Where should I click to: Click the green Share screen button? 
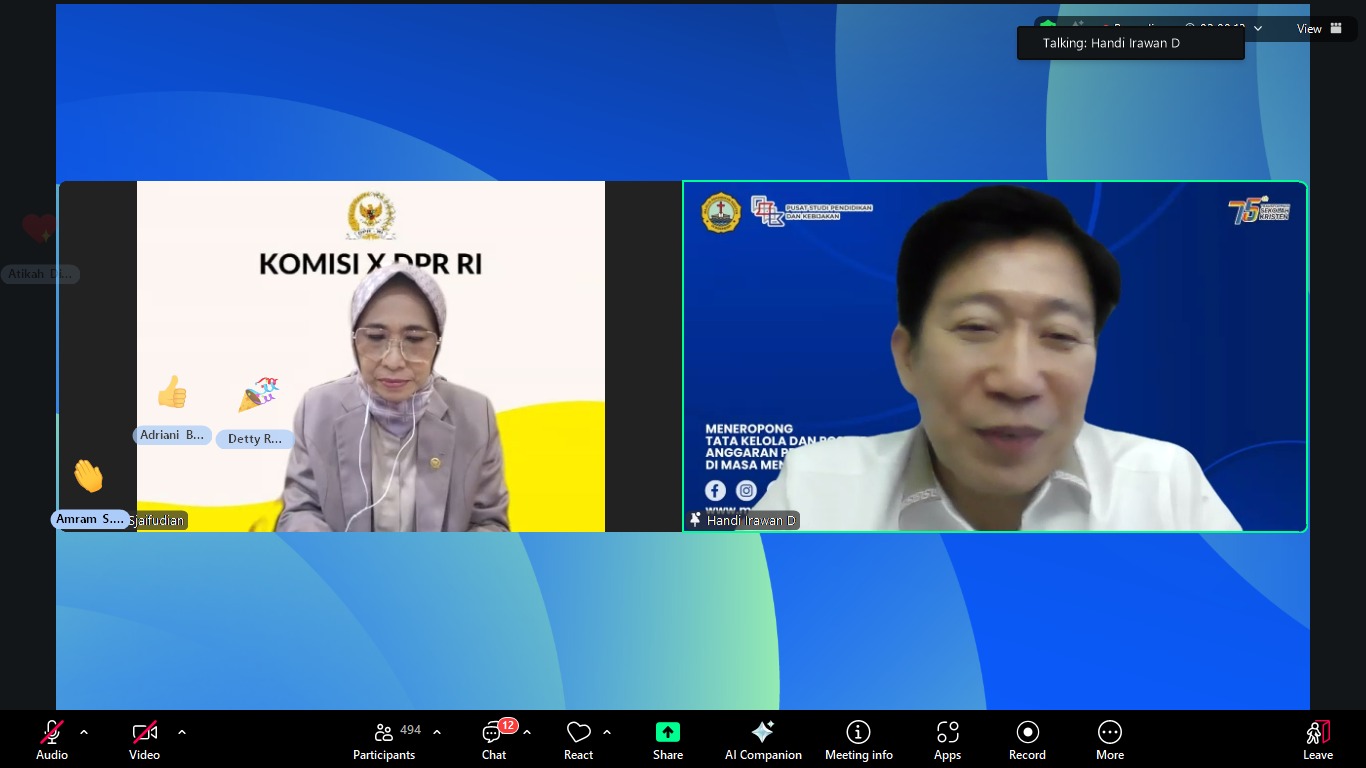[668, 740]
